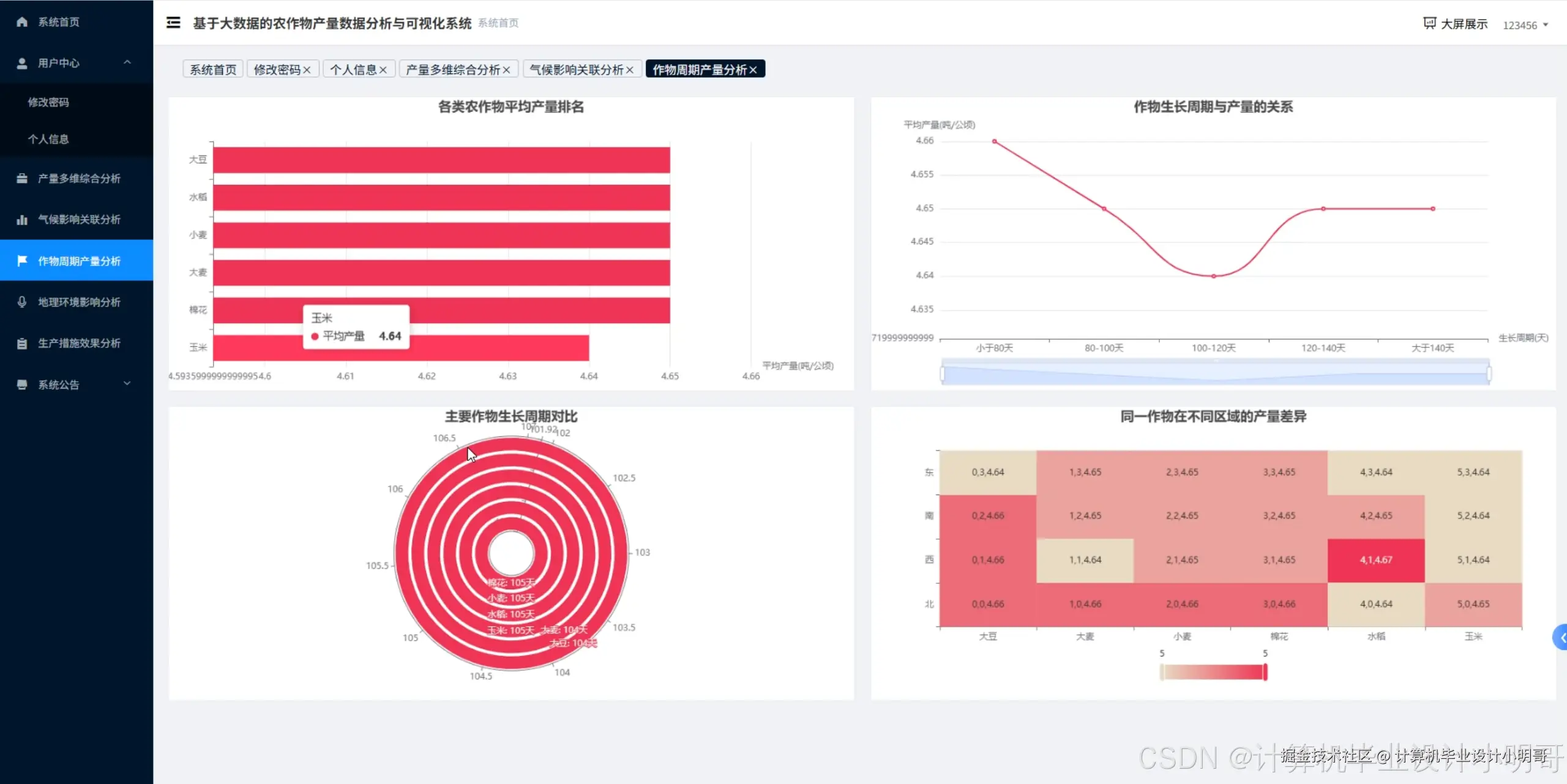The image size is (1567, 784).
Task: Click the 系统首页 breadcrumb link
Action: (x=498, y=23)
